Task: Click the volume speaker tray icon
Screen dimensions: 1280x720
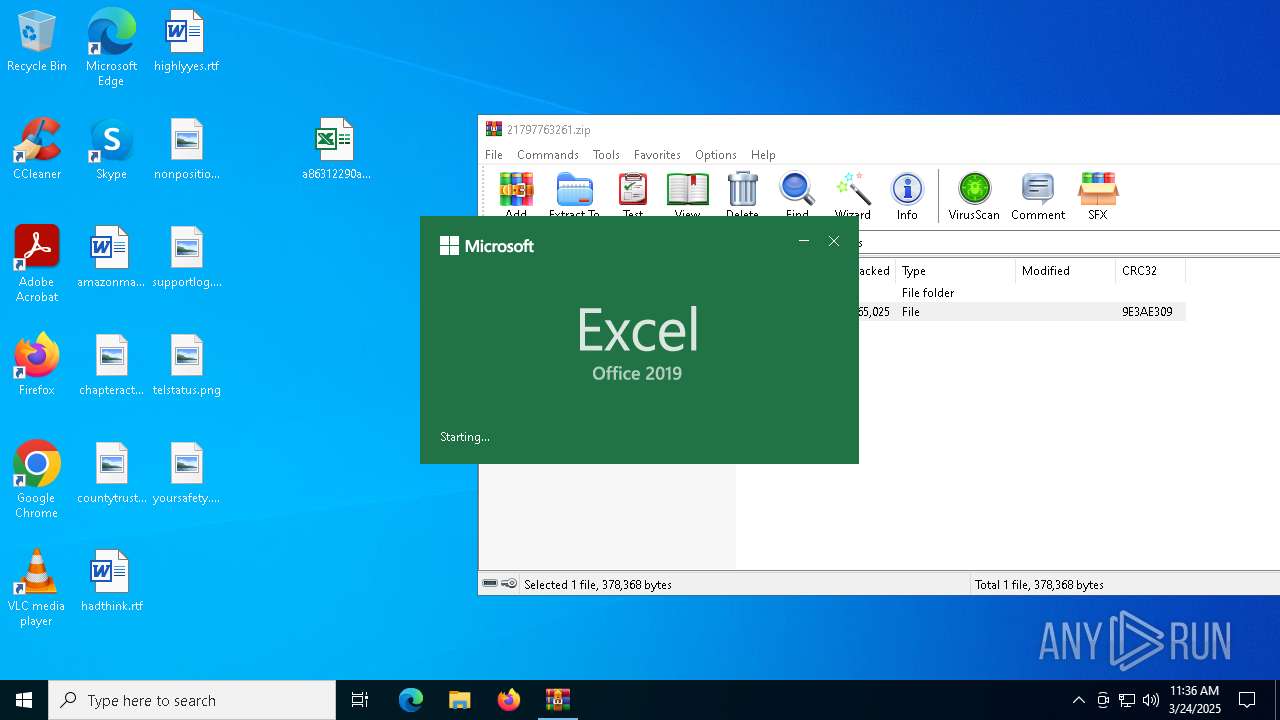Action: (x=1151, y=700)
